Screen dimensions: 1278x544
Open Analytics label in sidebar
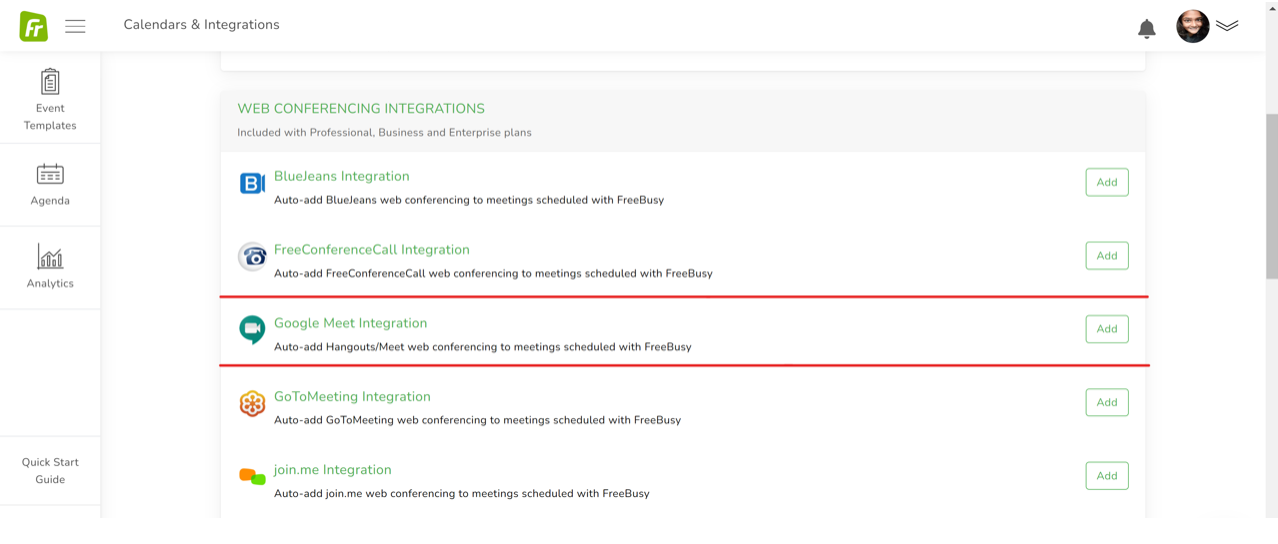pos(50,284)
